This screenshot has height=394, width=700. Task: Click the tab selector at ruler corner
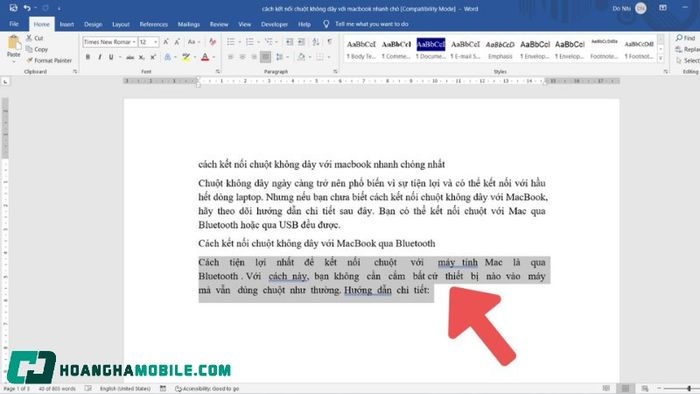tap(5, 82)
